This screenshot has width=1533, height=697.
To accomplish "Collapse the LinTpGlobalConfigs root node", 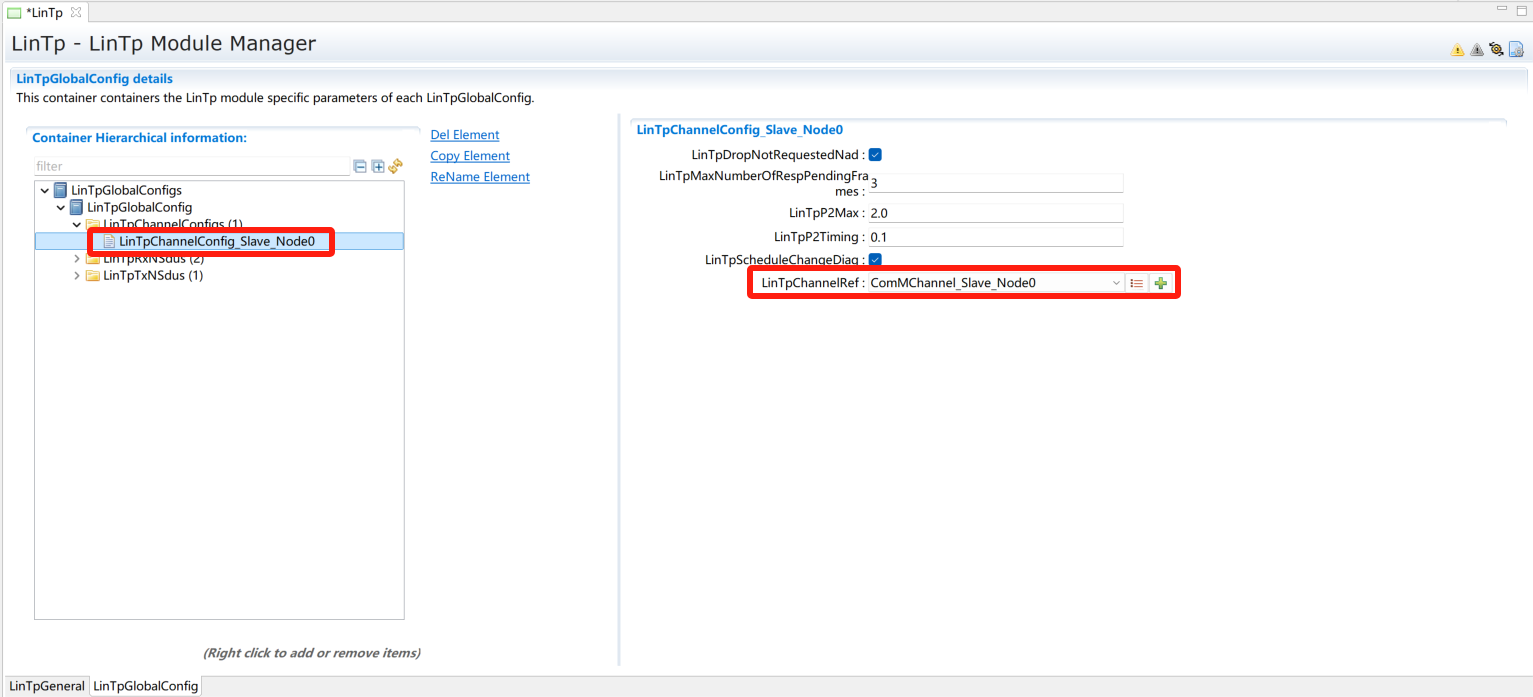I will pos(45,190).
